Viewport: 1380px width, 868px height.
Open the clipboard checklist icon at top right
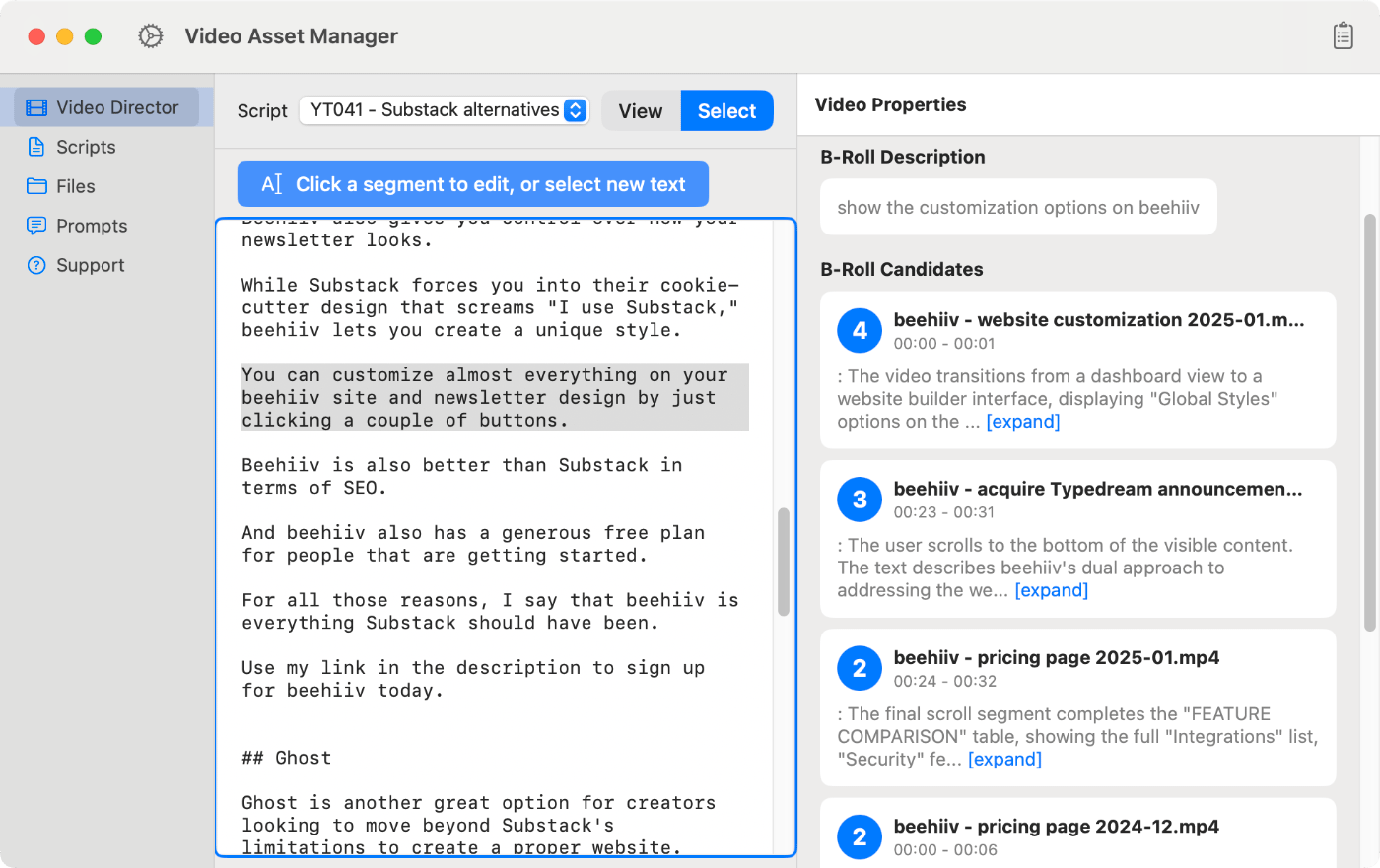1343,36
